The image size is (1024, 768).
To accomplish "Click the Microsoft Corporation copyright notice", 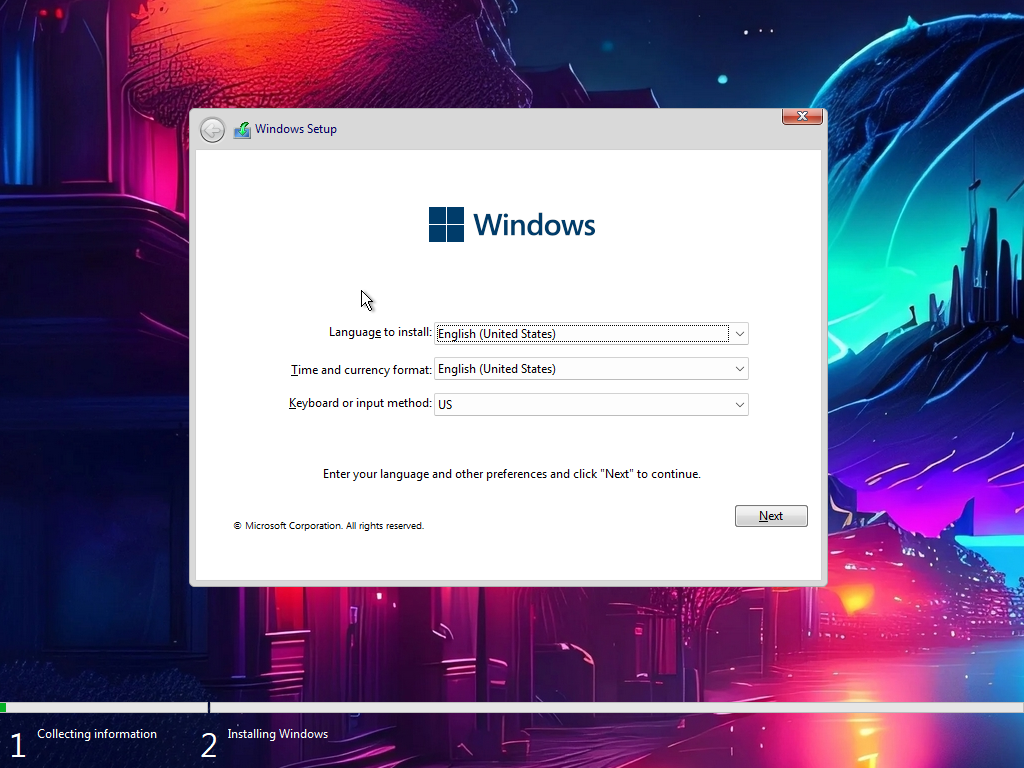I will click(x=328, y=526).
